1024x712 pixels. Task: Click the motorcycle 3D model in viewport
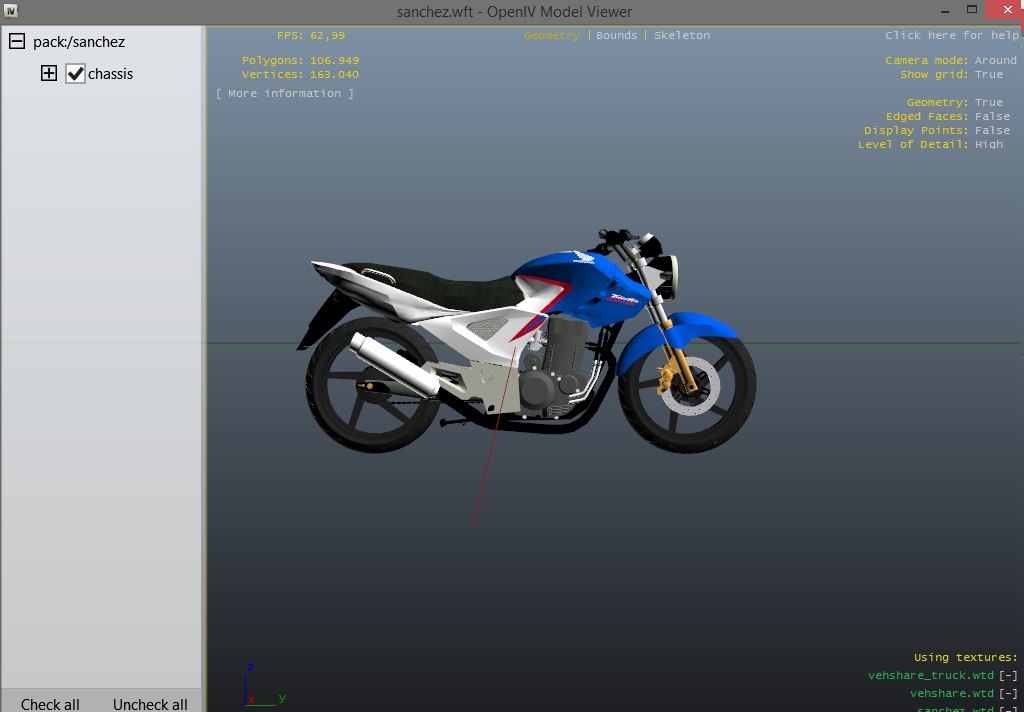click(526, 340)
